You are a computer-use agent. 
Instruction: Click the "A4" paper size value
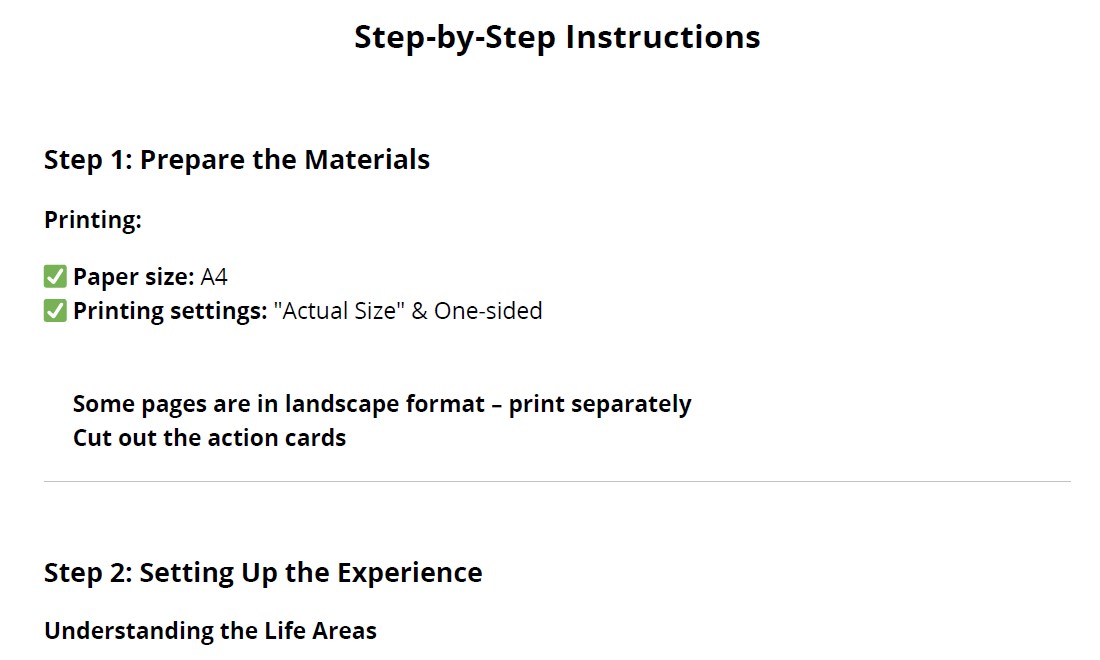(x=214, y=277)
